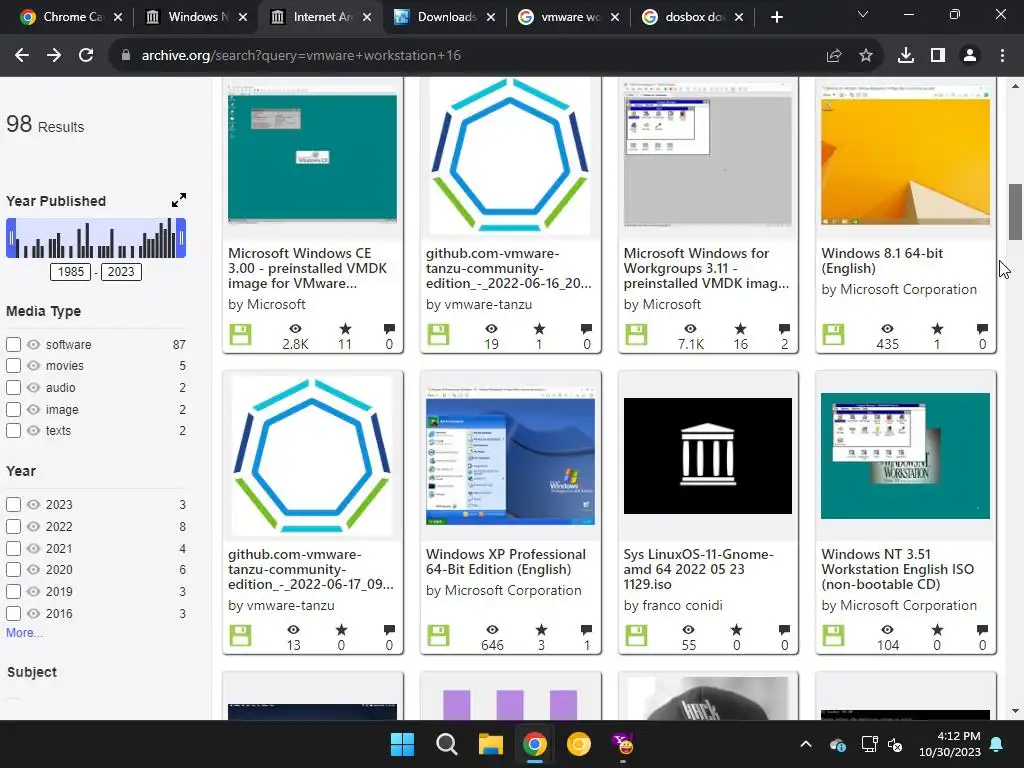This screenshot has width=1024, height=768.
Task: Edit the 1985 start year field
Action: point(71,272)
